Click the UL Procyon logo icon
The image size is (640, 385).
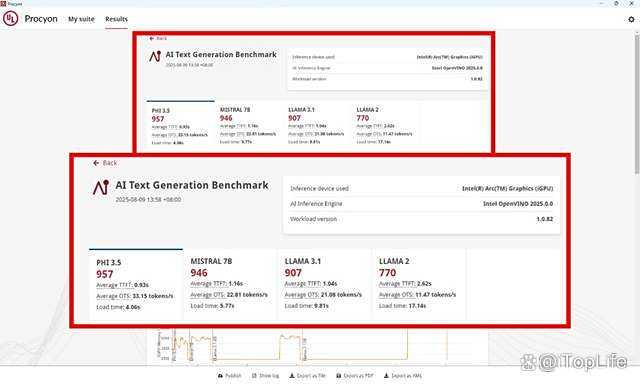coord(11,18)
